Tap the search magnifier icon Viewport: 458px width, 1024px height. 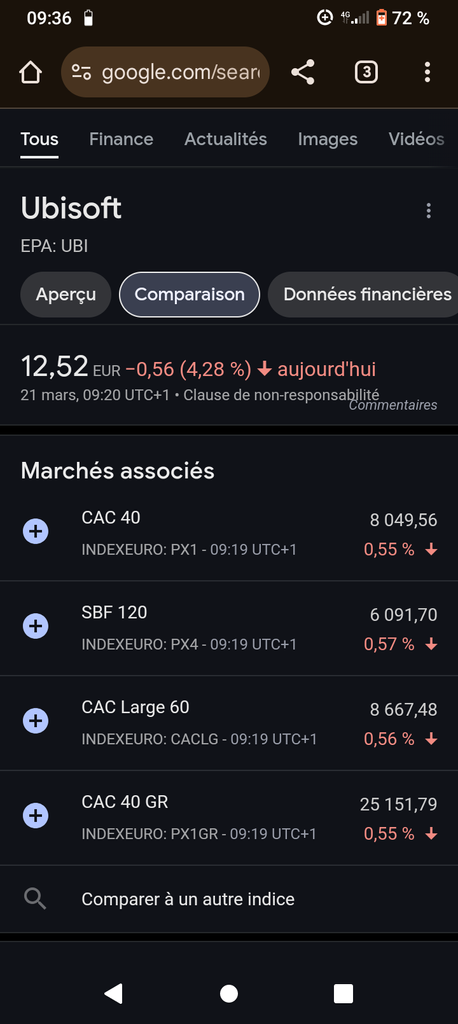[35, 899]
